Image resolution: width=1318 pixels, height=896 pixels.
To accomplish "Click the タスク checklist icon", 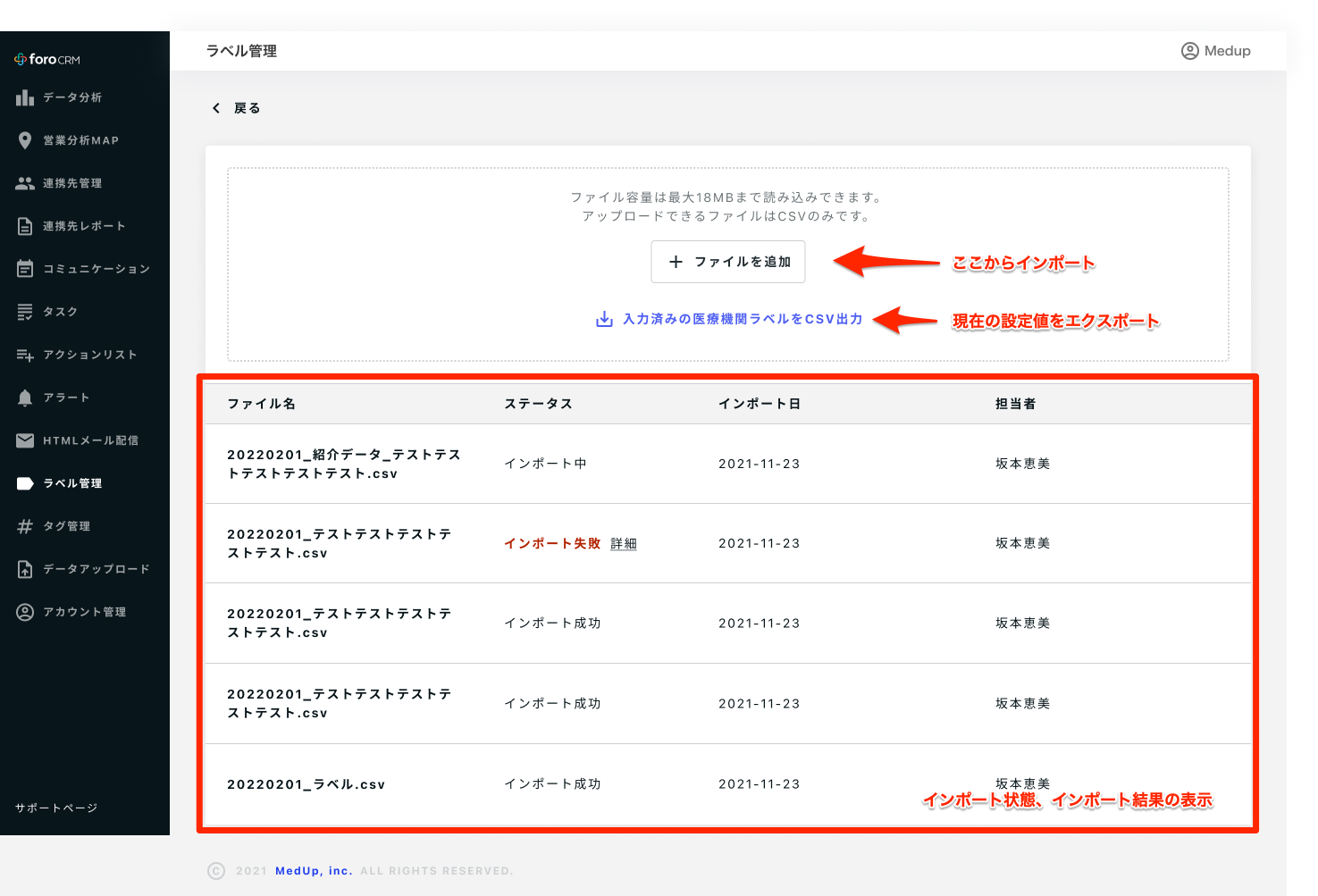I will (25, 312).
